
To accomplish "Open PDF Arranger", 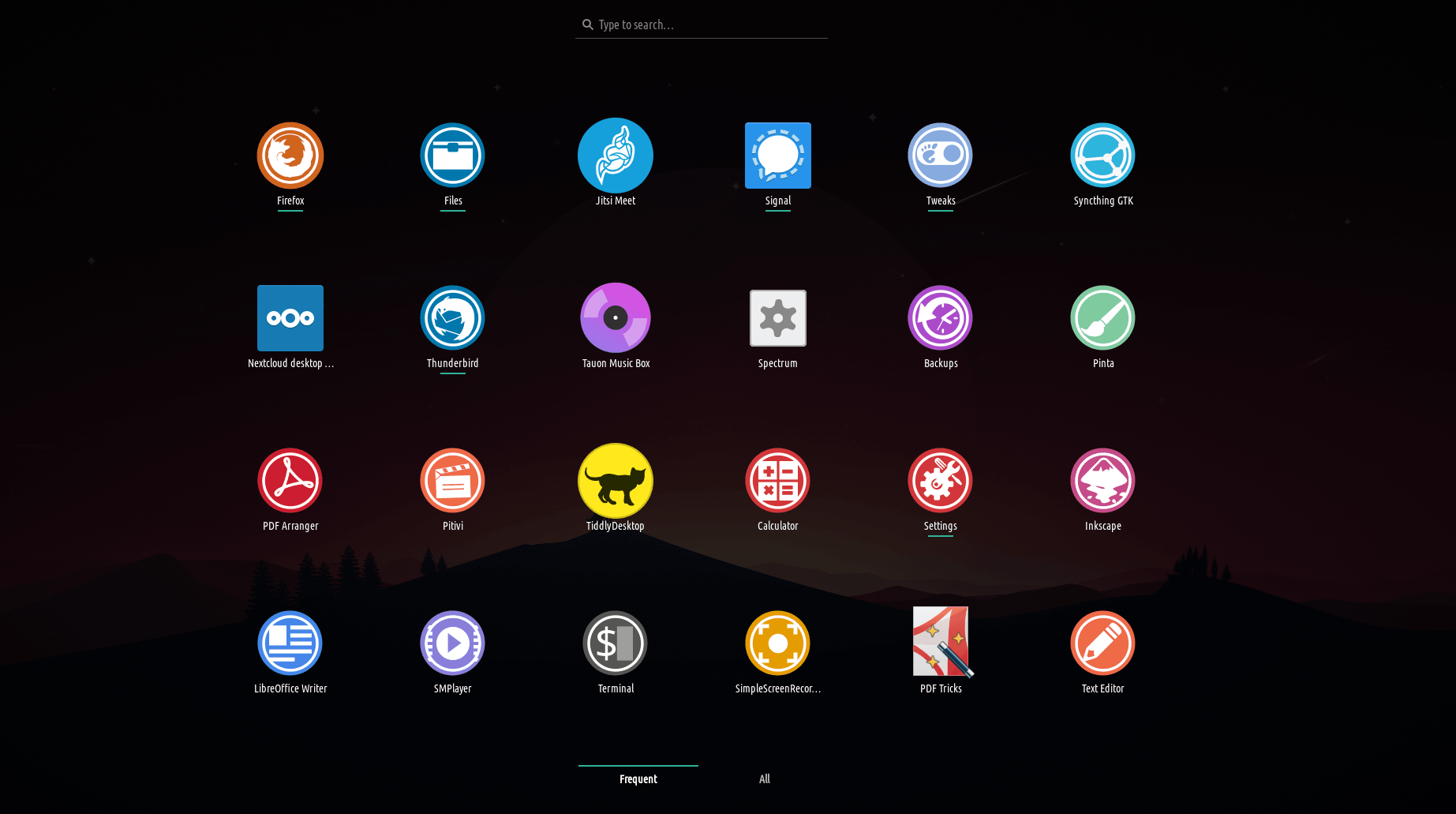I will [290, 481].
